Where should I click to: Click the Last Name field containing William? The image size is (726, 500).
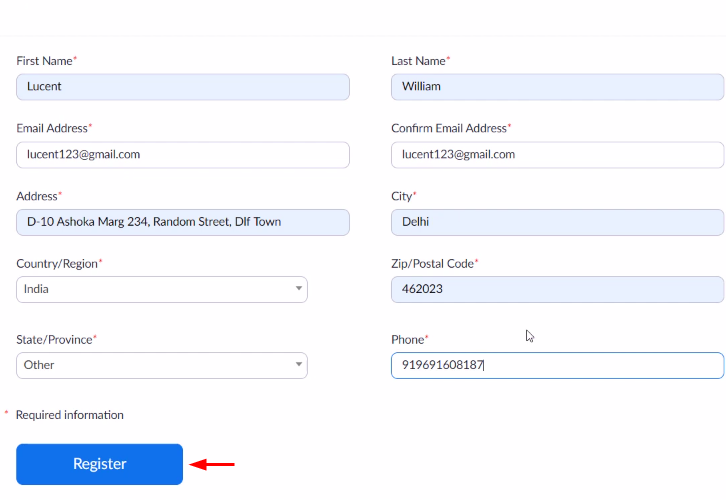tap(557, 87)
